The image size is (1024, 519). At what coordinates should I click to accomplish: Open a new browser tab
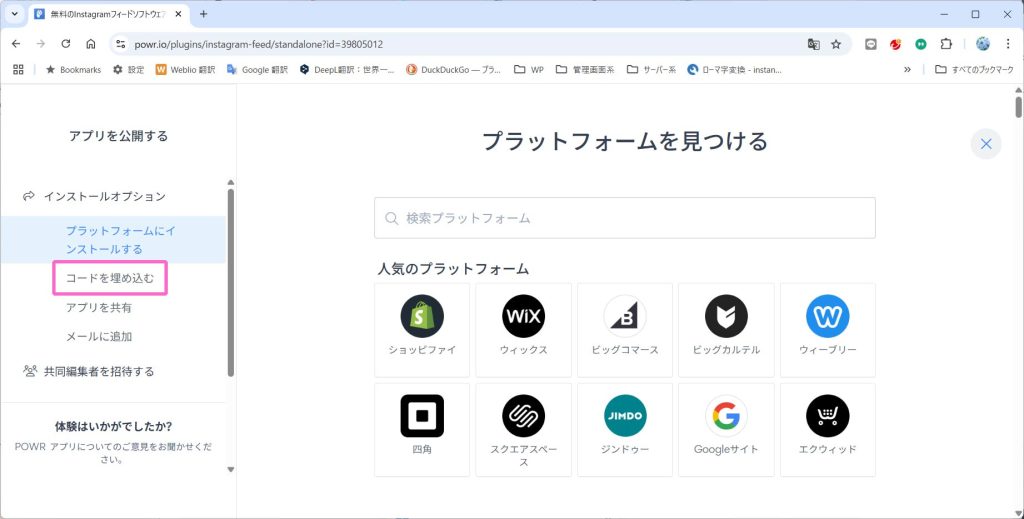[203, 14]
